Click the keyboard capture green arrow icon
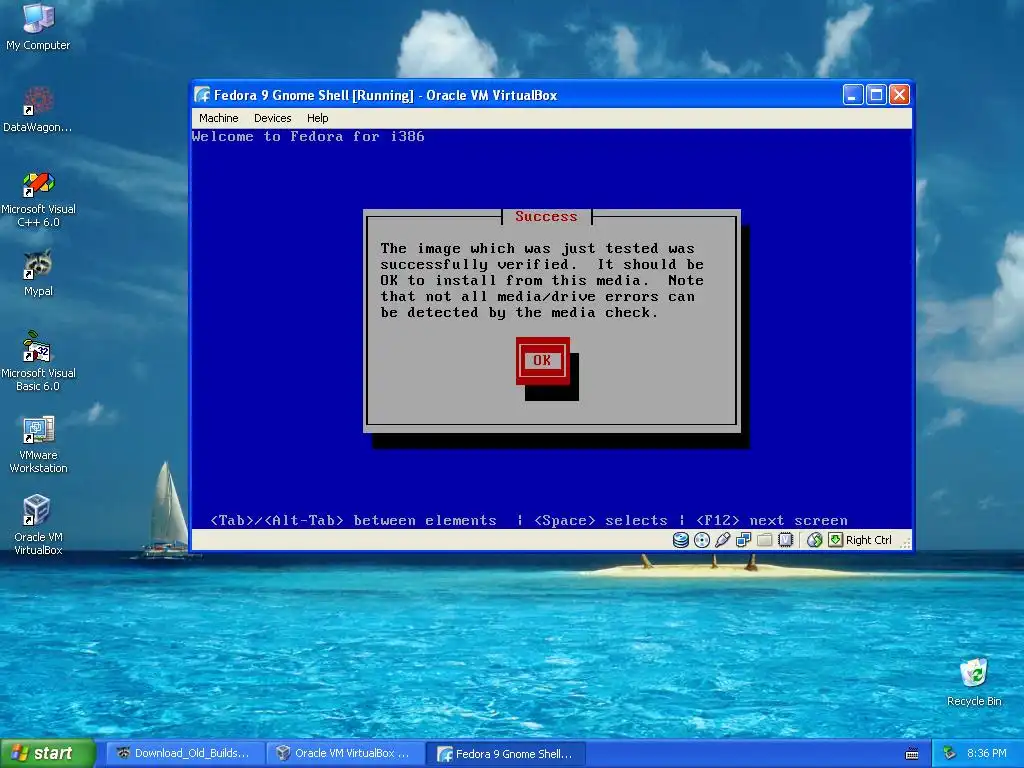 (835, 539)
